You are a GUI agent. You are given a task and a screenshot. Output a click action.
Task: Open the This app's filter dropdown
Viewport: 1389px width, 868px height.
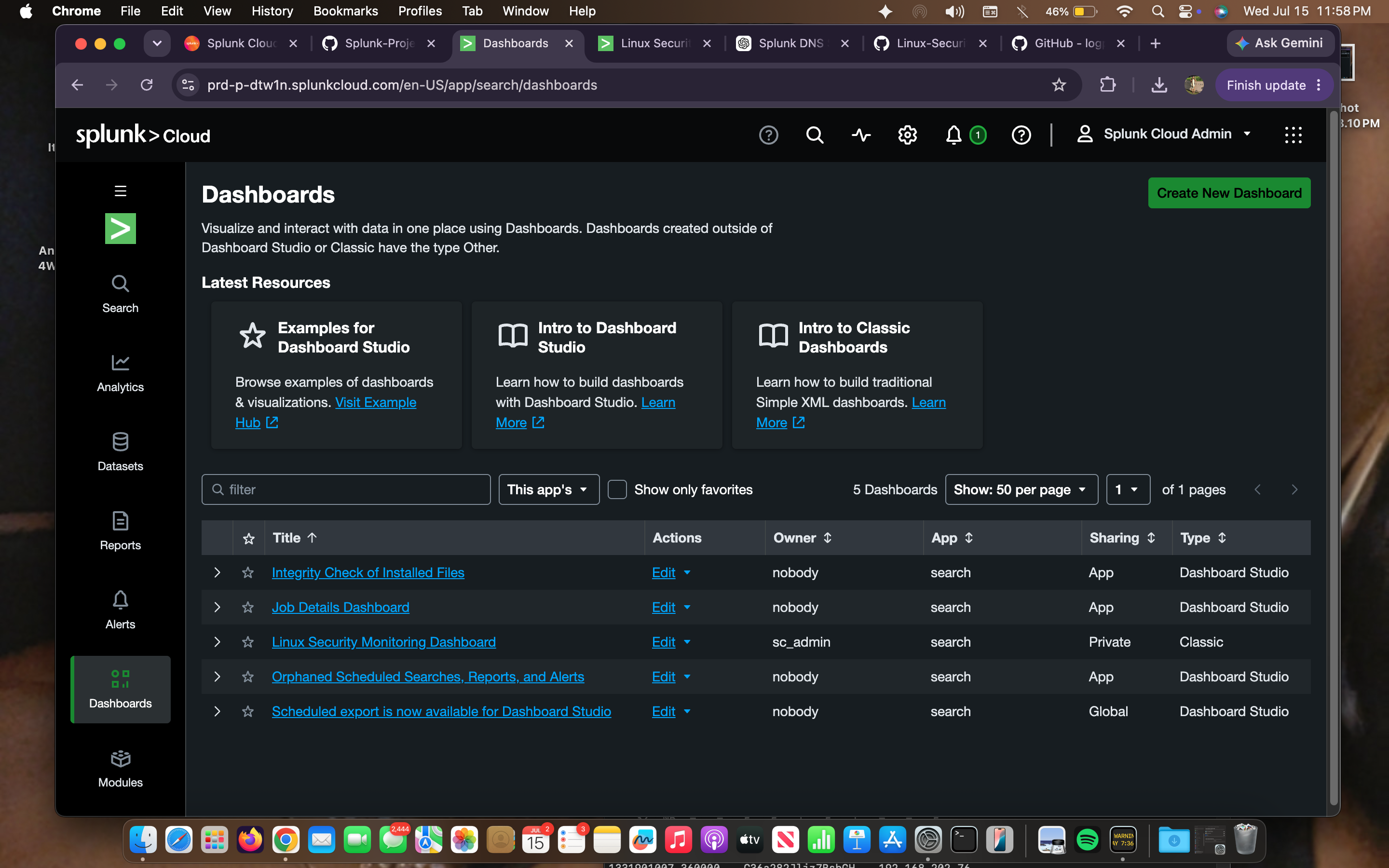pos(549,489)
